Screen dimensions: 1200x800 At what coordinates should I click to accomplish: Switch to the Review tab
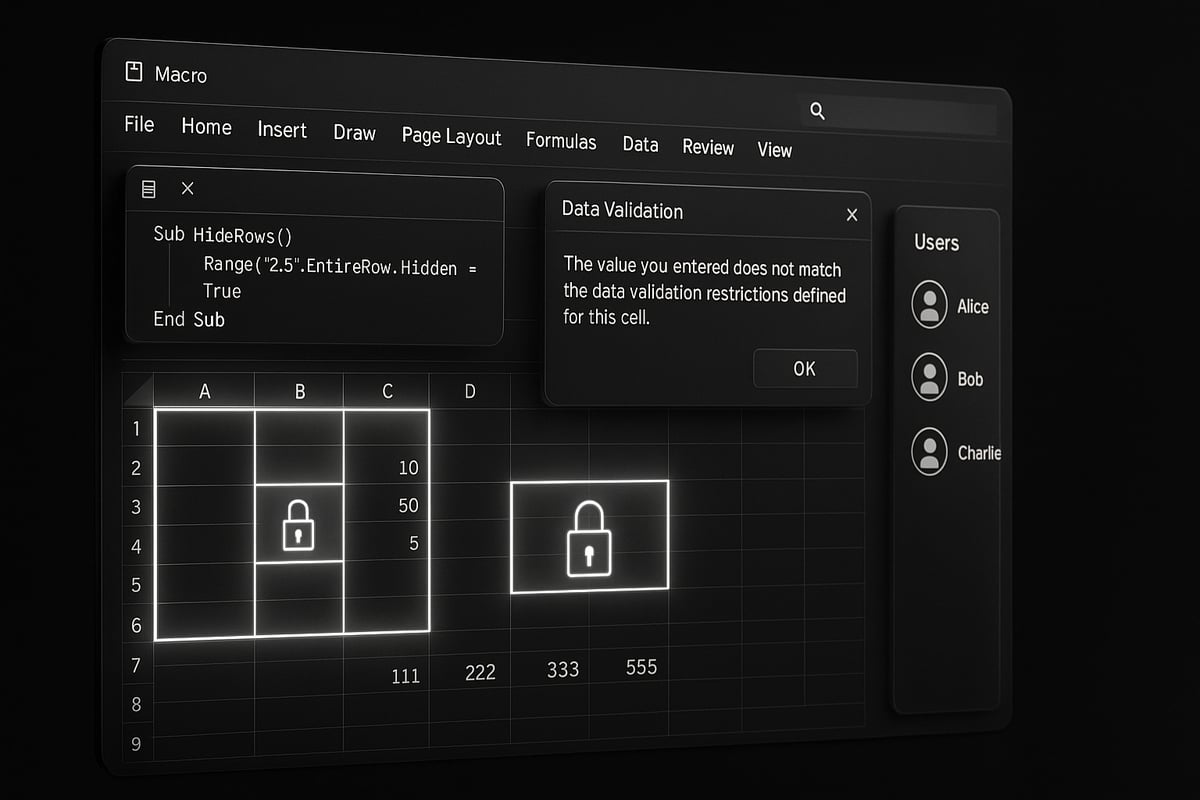click(x=708, y=147)
